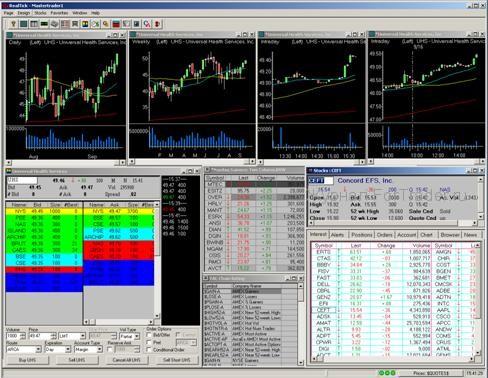Click the gray stacked layers toolbar icon
This screenshot has height=378, width=488.
pos(54,24)
